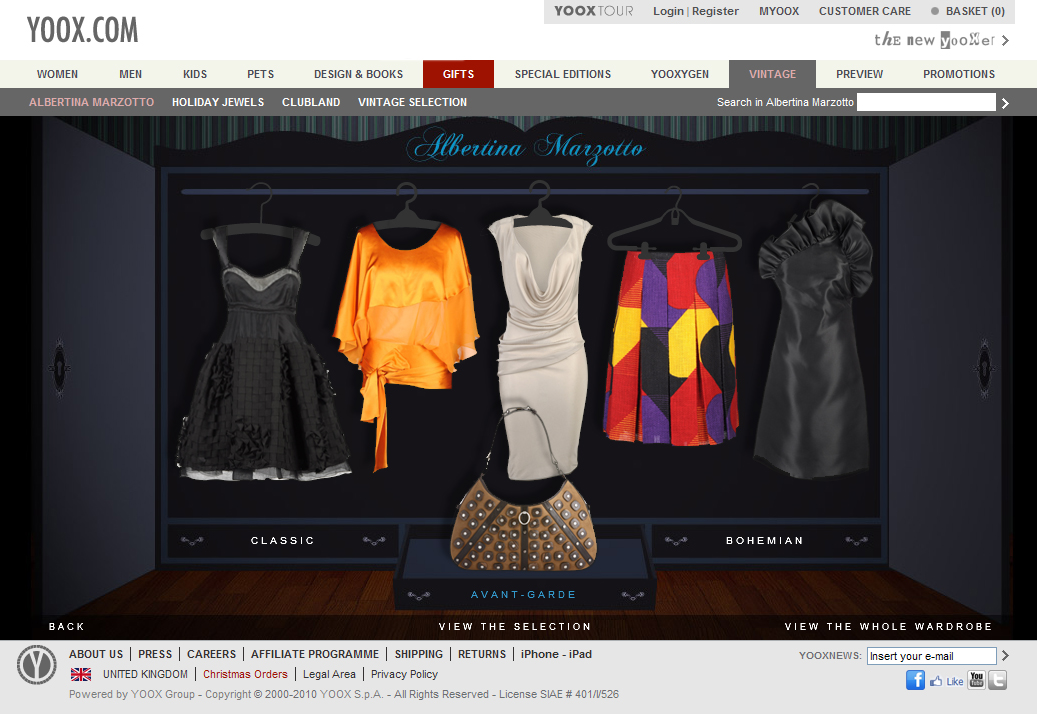Submit the YOOXNEWS e-mail arrow
The height and width of the screenshot is (714, 1037).
pyautogui.click(x=1005, y=656)
